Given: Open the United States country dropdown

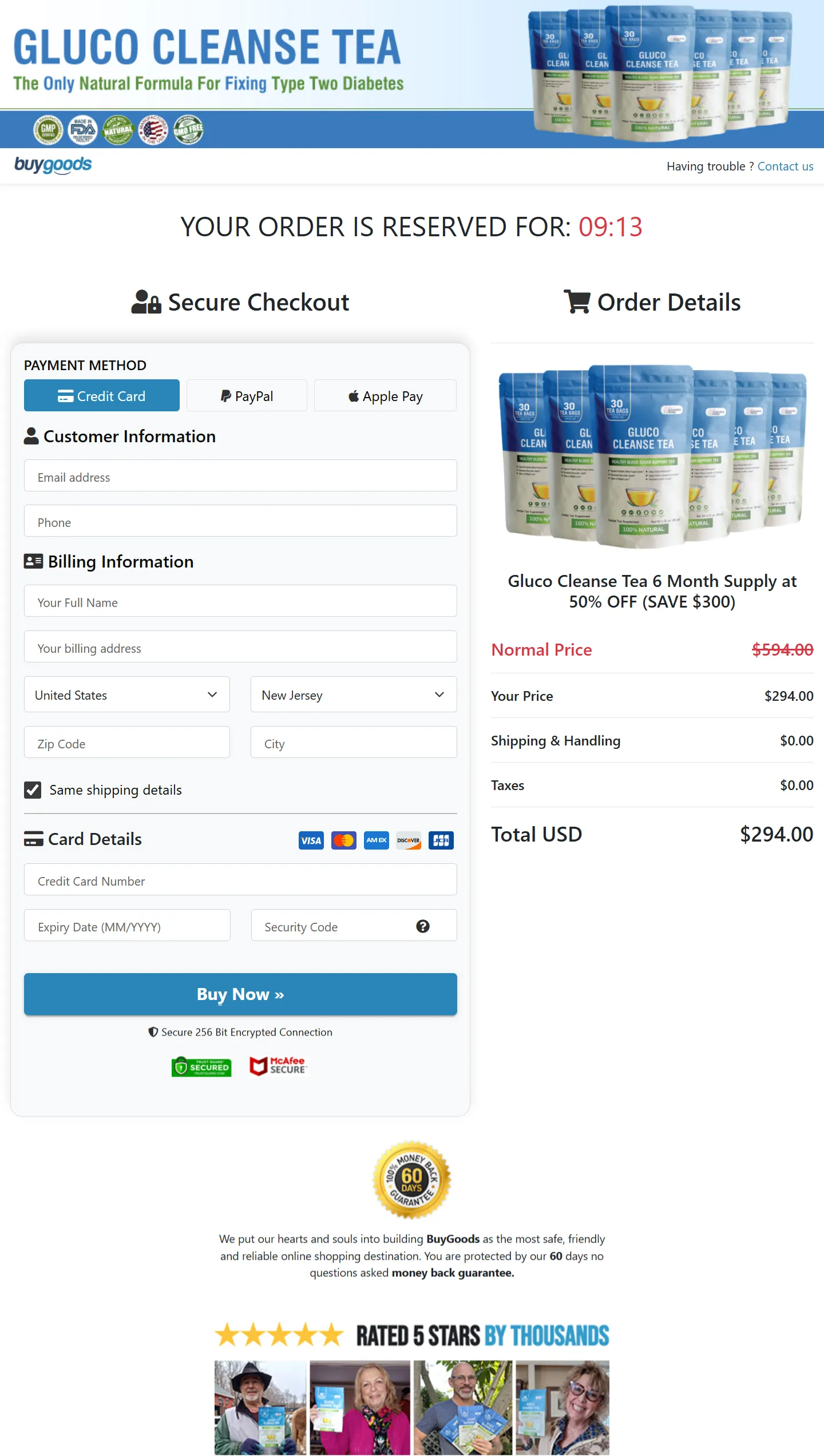Looking at the screenshot, I should click(x=126, y=695).
